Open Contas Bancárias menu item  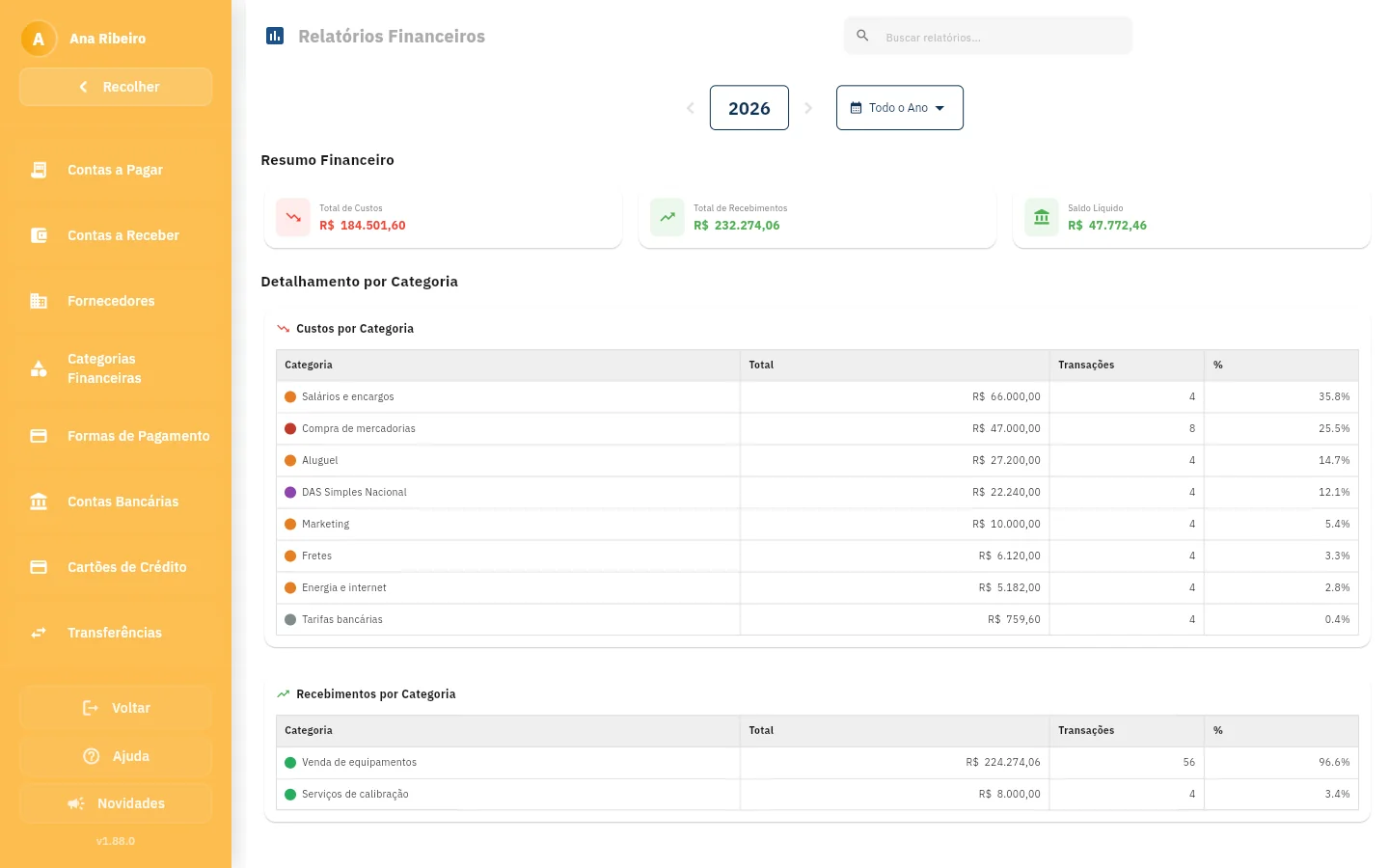(x=116, y=502)
